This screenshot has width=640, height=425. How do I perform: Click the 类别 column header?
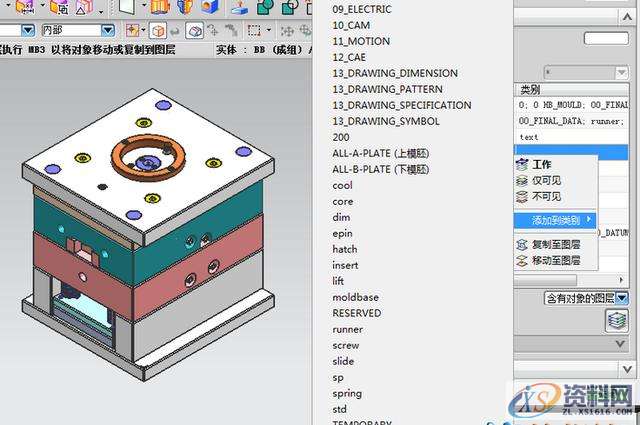[x=530, y=89]
